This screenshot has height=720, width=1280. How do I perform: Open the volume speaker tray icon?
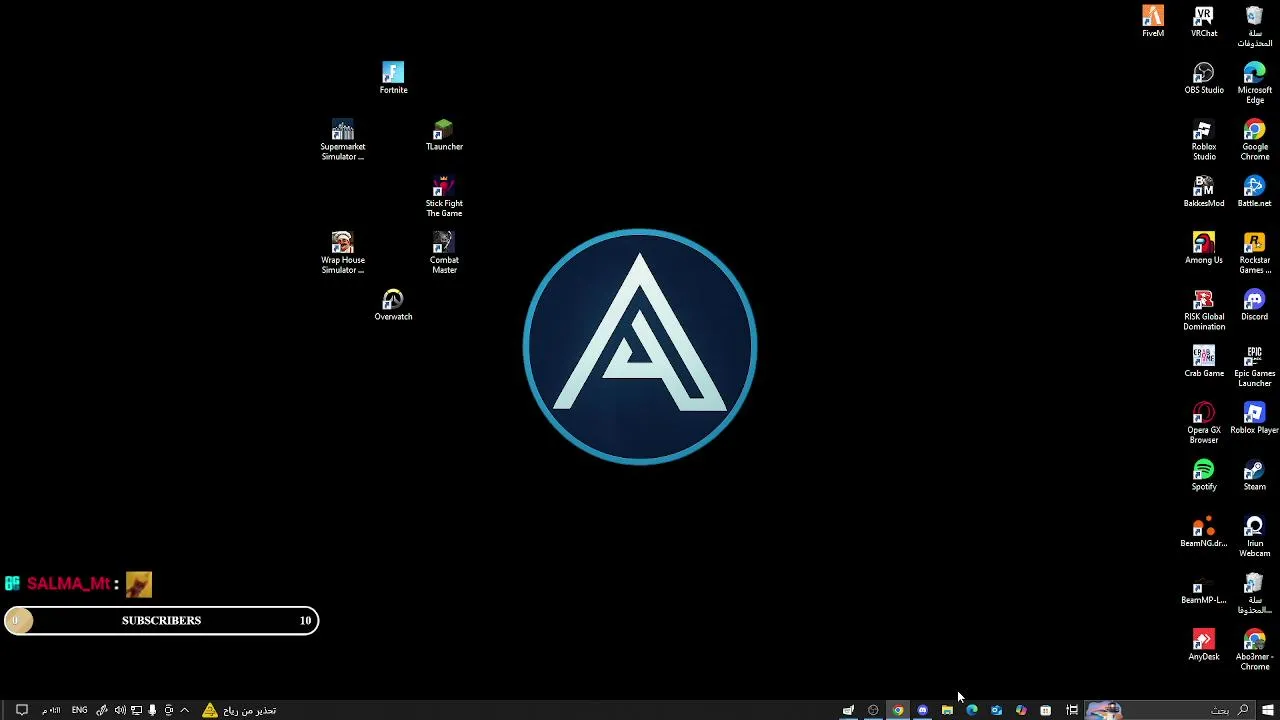120,710
